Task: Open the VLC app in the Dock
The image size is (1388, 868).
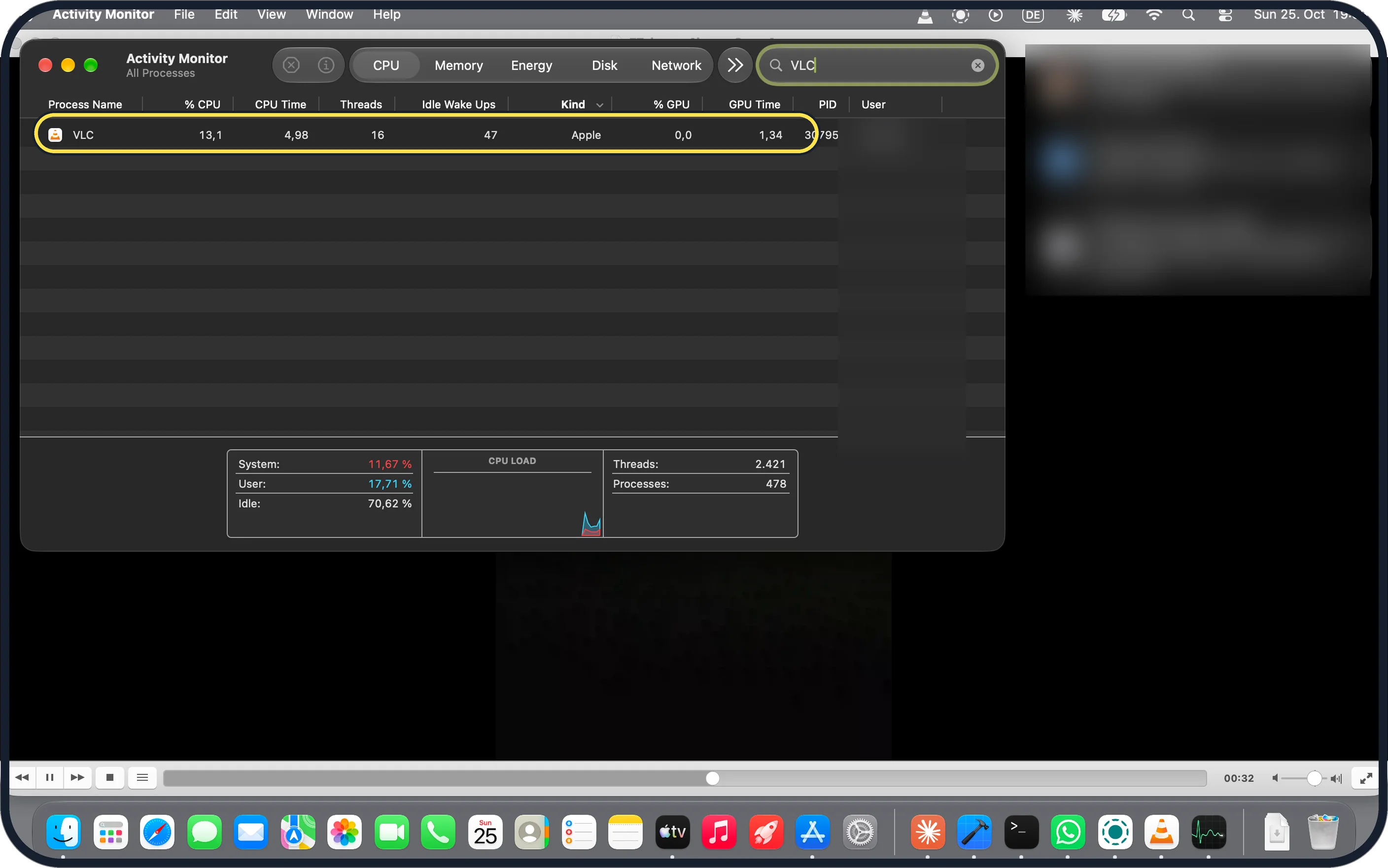Action: tap(1161, 833)
